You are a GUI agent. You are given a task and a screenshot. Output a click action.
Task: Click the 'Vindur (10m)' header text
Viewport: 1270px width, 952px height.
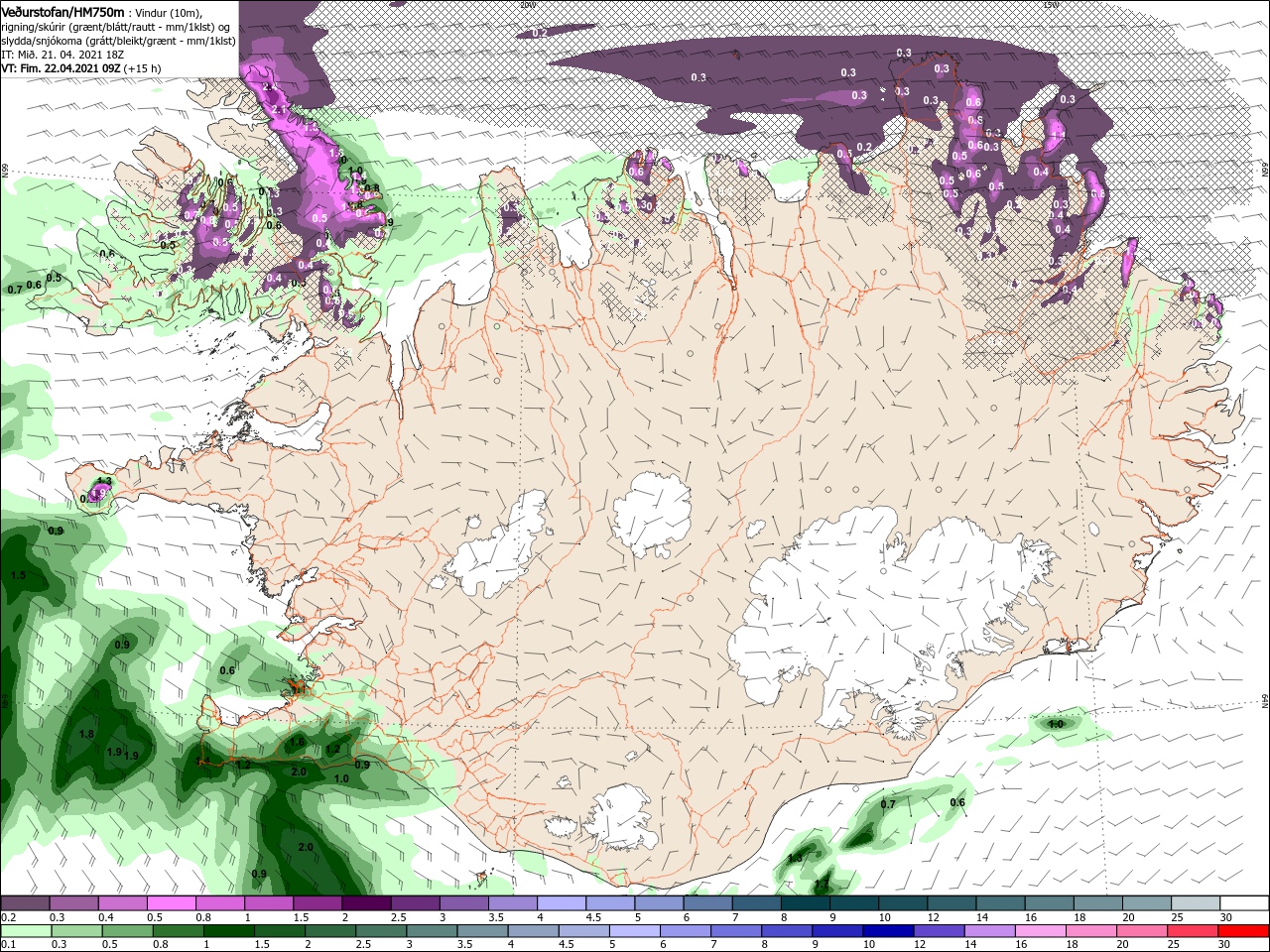point(167,12)
